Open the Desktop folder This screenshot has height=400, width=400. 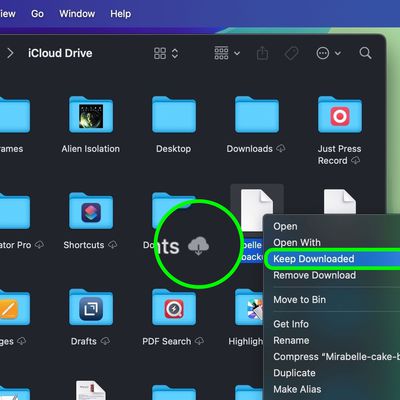pyautogui.click(x=174, y=115)
